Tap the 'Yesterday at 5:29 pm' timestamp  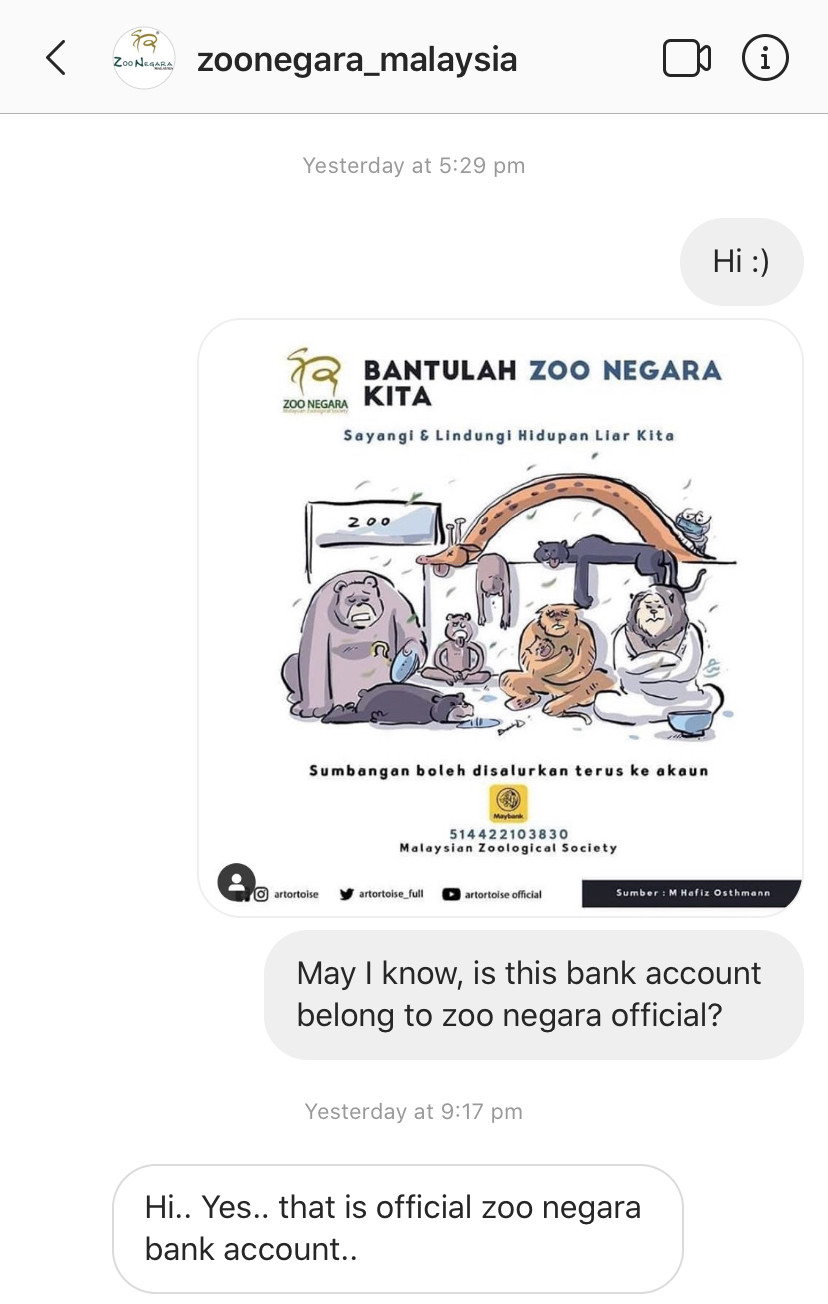coord(414,165)
